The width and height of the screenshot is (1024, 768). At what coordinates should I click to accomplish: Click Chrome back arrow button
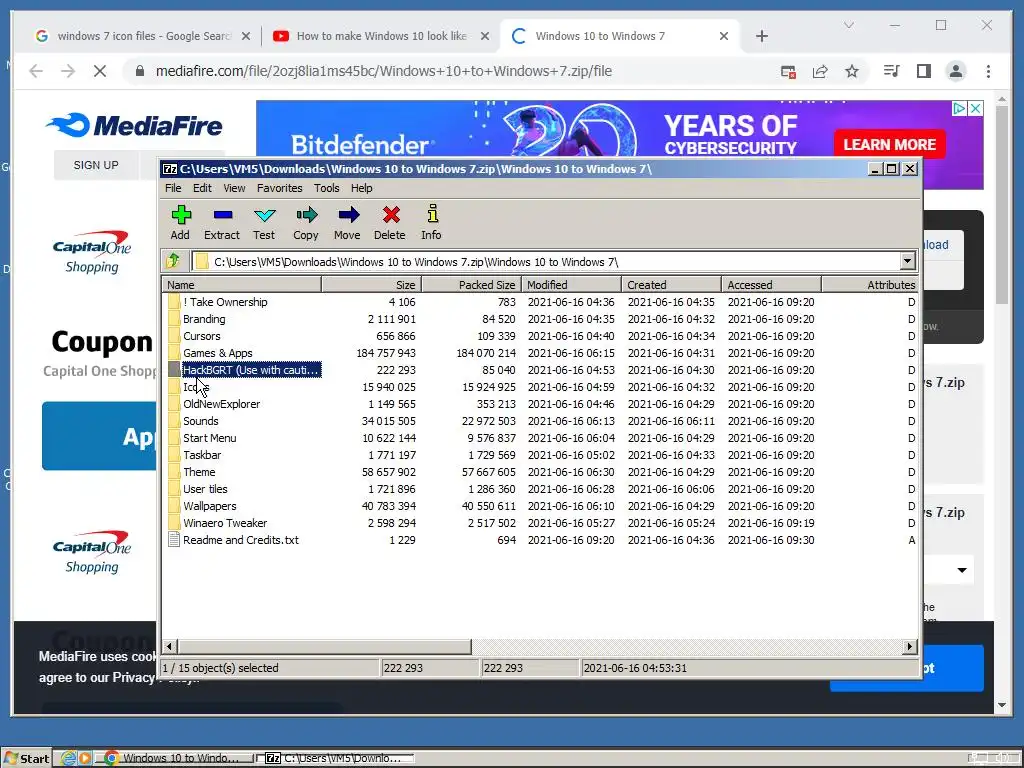[36, 71]
